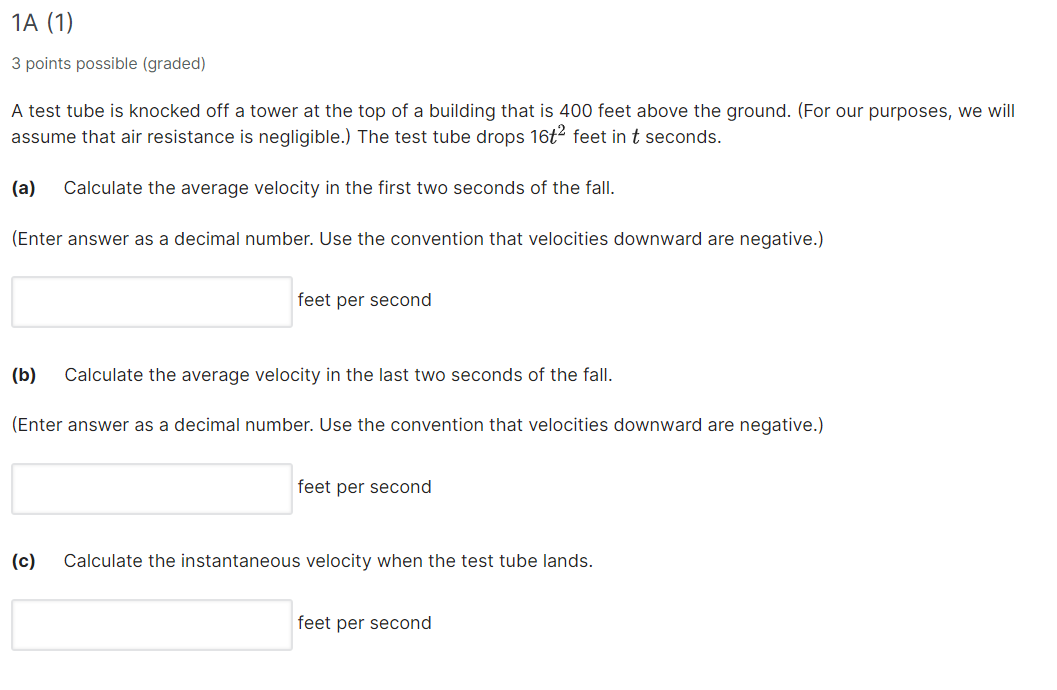Click the problem statement about the test tube
The width and height of the screenshot is (1057, 690).
[400, 110]
